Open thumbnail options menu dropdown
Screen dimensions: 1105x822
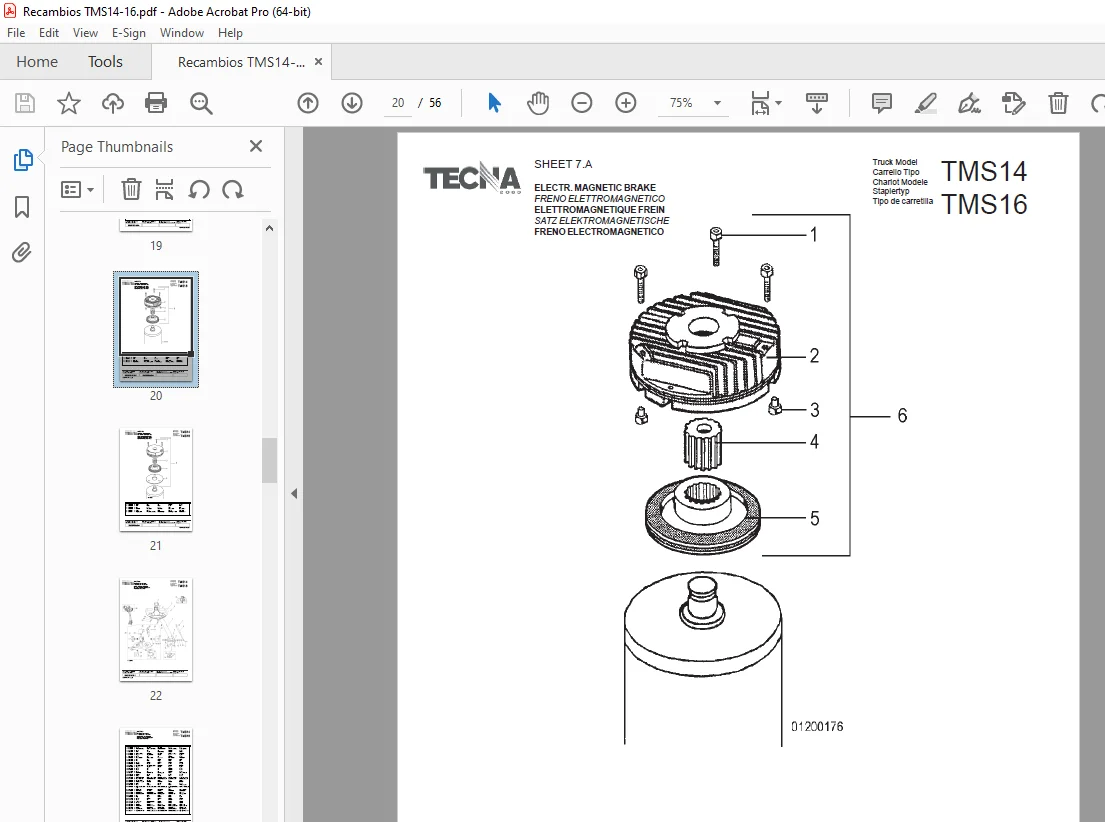(x=78, y=190)
